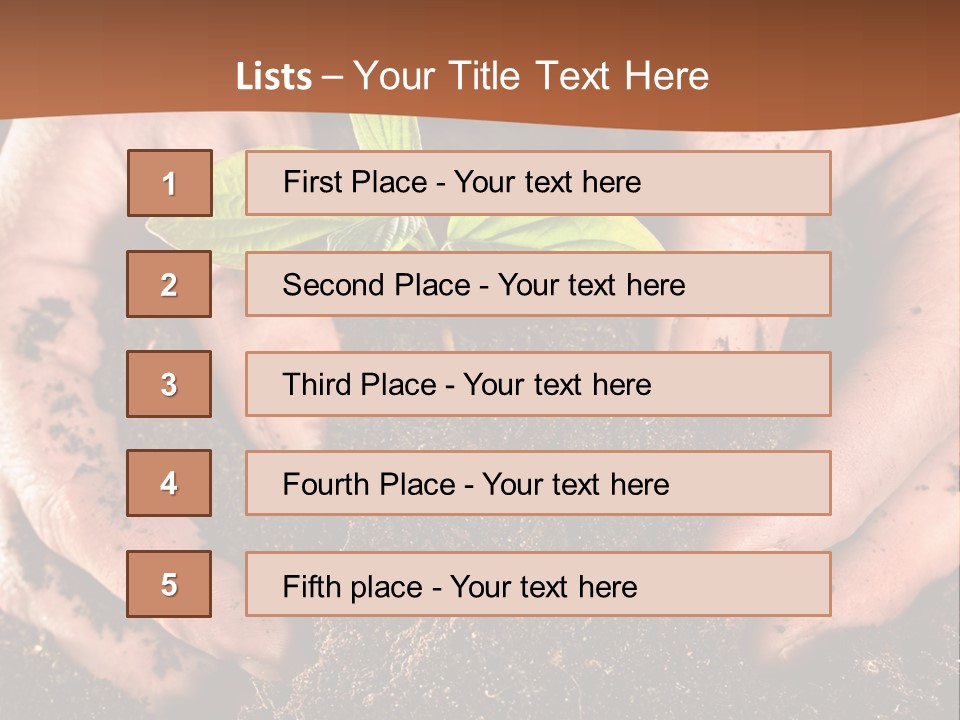Click the number 3 box
This screenshot has width=960, height=720.
[169, 384]
